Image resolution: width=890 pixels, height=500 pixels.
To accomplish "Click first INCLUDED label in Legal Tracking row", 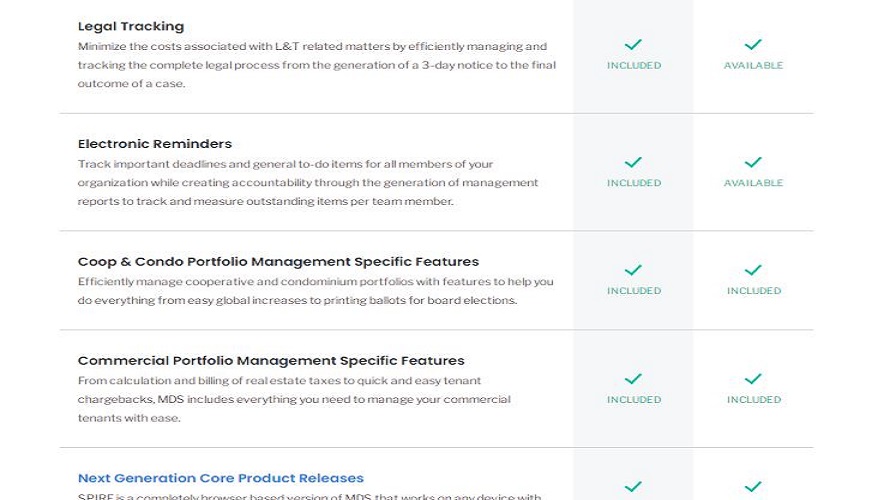I will click(x=634, y=65).
